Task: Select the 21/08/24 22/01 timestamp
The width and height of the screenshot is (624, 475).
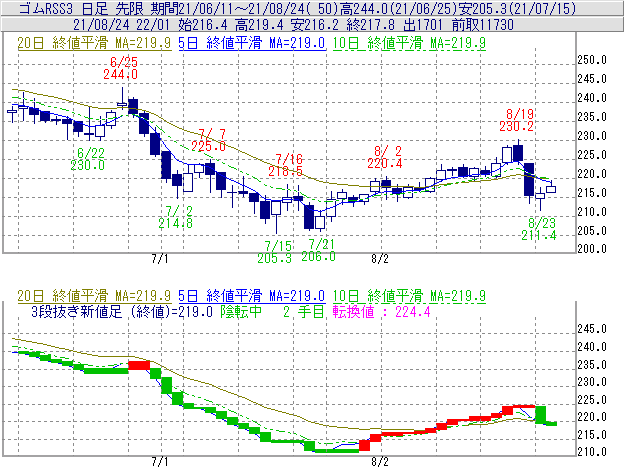Action: 121,25
